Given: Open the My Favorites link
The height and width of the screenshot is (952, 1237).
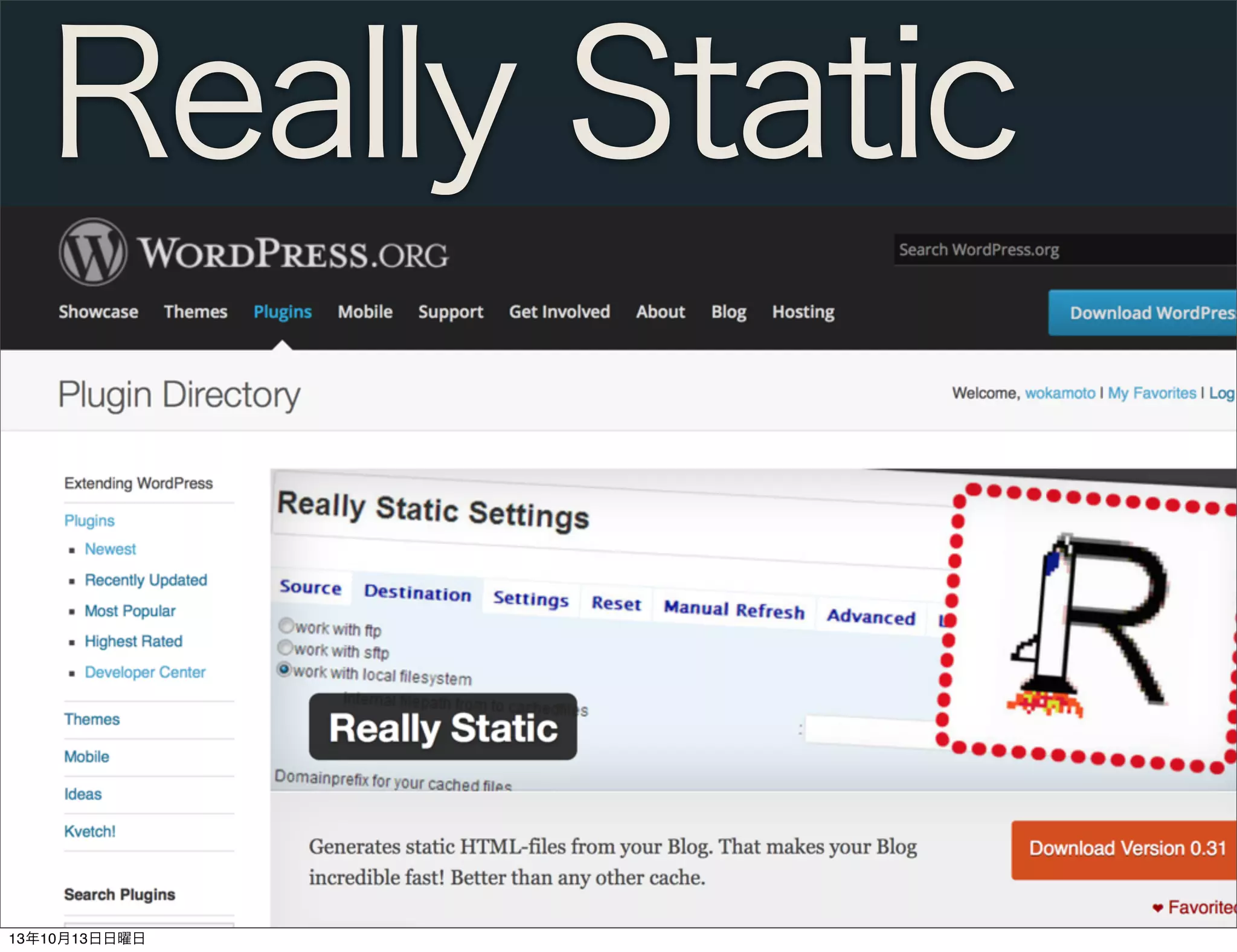Looking at the screenshot, I should [1152, 393].
